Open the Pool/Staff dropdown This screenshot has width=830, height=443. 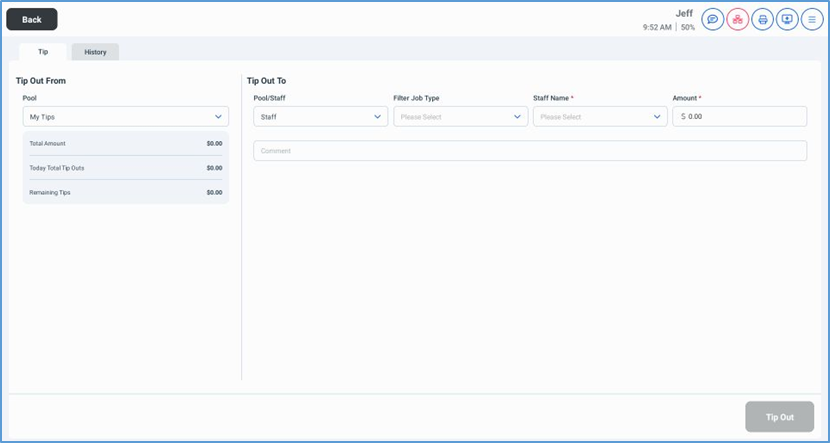click(320, 117)
